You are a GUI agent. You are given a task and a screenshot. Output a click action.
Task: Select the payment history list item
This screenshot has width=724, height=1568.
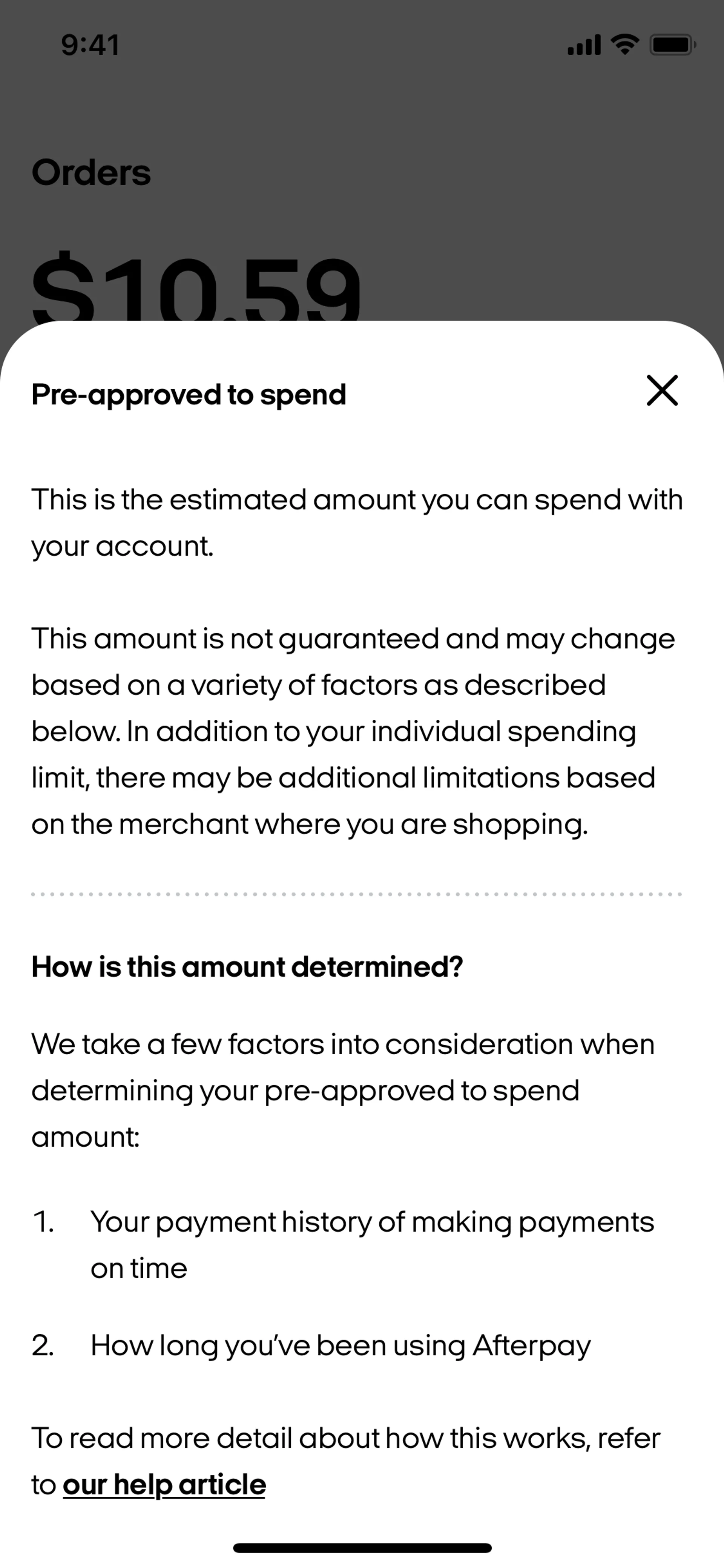click(x=372, y=1245)
